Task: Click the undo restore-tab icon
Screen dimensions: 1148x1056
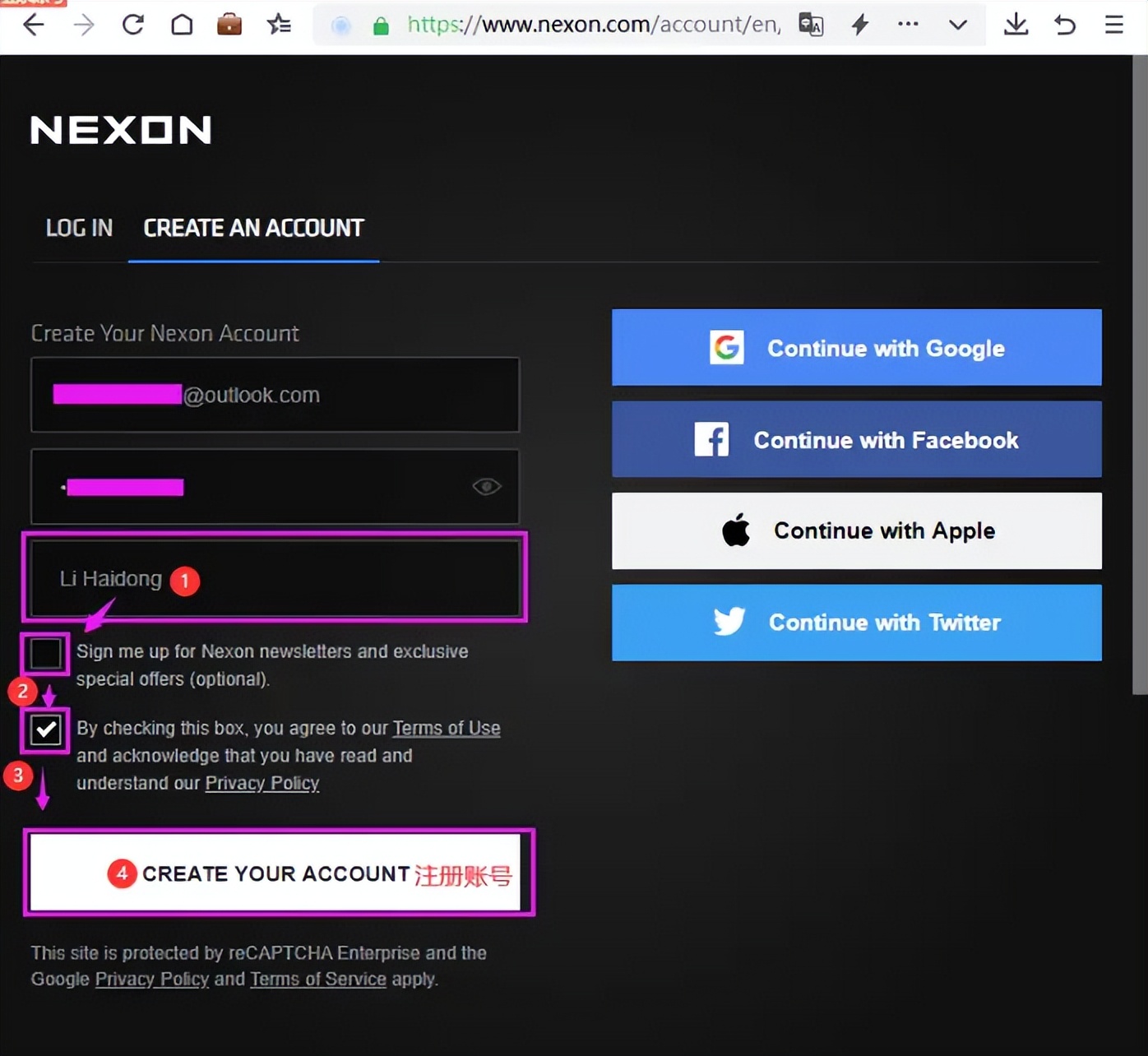Action: tap(1065, 25)
